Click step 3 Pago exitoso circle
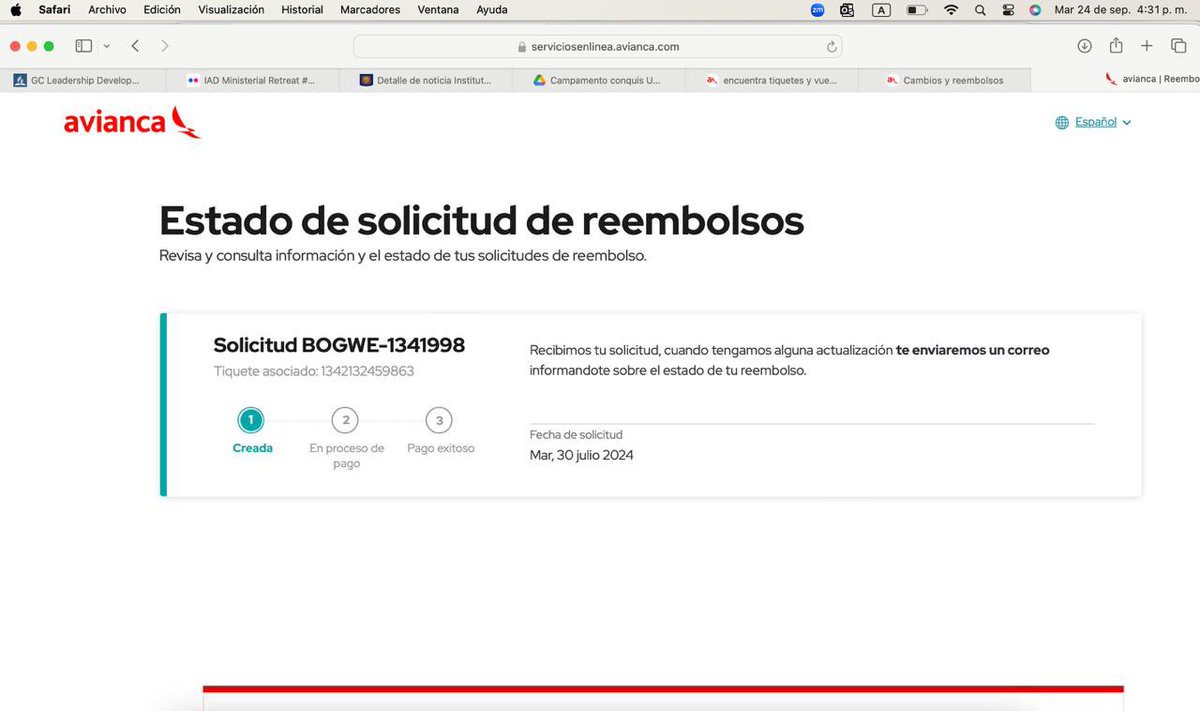Image resolution: width=1200 pixels, height=711 pixels. [x=439, y=420]
